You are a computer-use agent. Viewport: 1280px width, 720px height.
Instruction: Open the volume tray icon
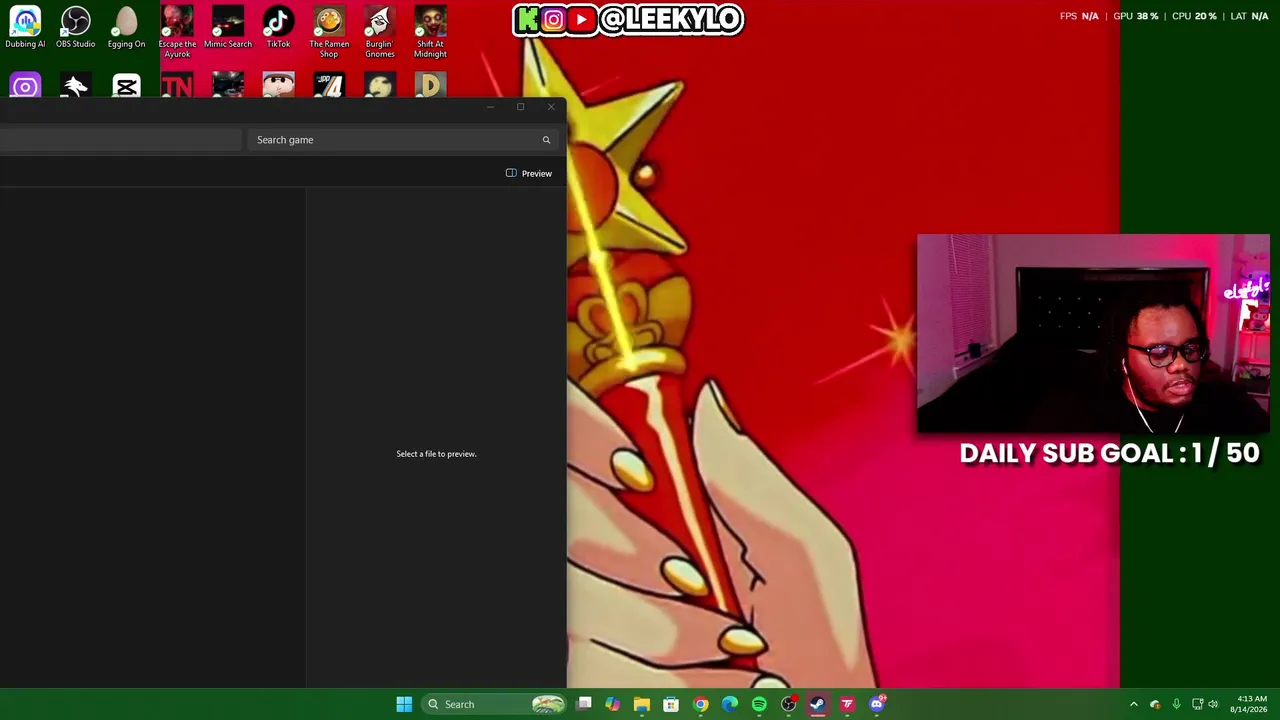click(x=1214, y=704)
